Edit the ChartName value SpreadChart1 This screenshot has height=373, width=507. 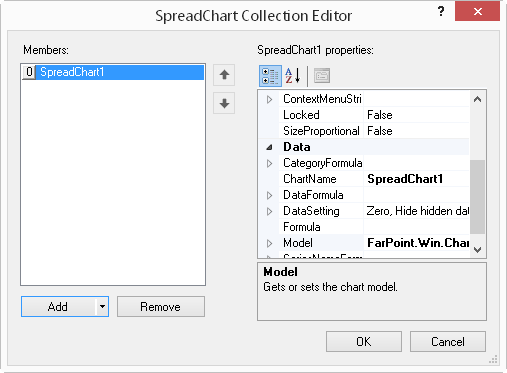point(416,179)
